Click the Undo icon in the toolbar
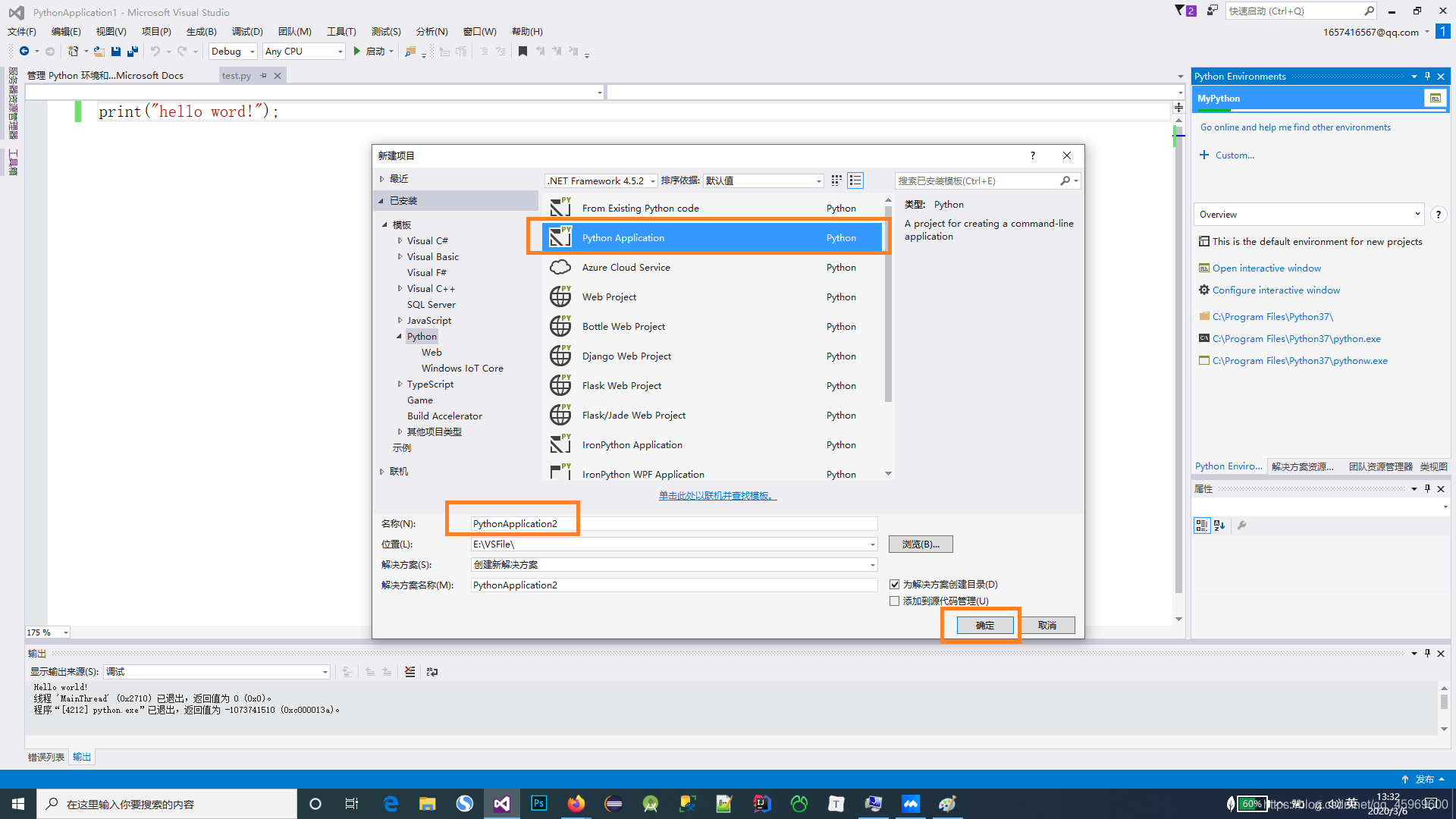Image resolution: width=1456 pixels, height=819 pixels. (x=155, y=51)
